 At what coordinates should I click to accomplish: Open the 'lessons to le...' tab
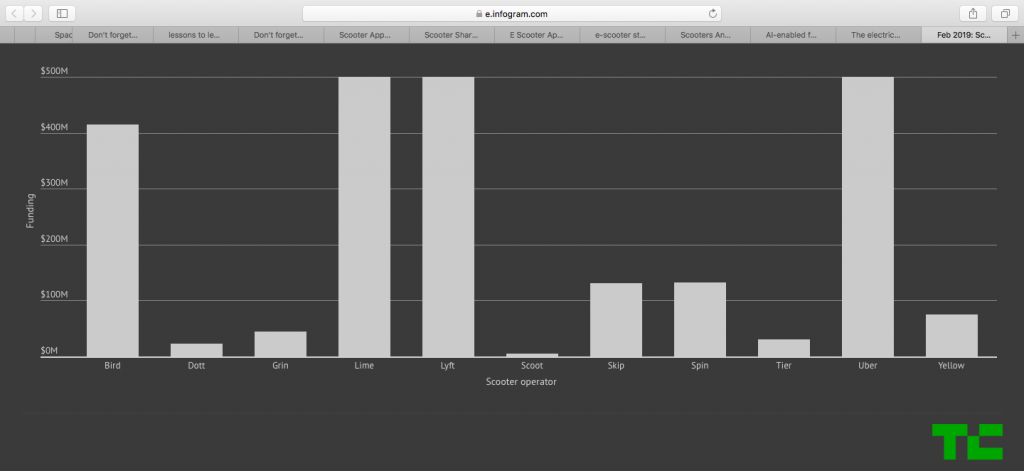coord(196,34)
